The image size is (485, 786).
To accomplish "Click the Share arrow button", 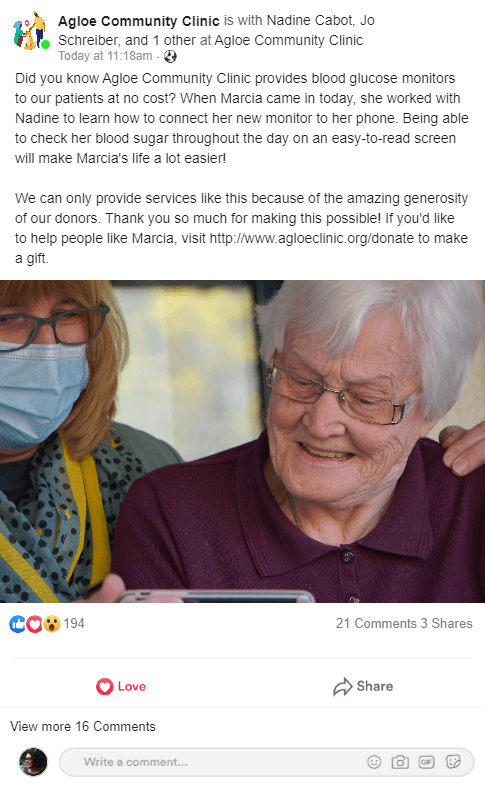I will click(x=363, y=686).
